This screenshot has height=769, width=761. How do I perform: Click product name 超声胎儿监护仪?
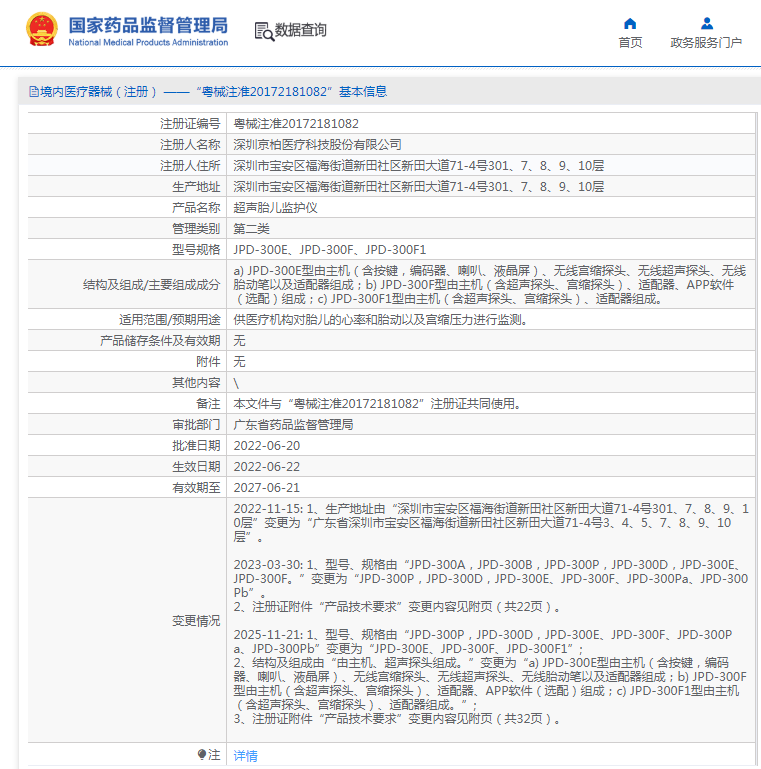275,208
